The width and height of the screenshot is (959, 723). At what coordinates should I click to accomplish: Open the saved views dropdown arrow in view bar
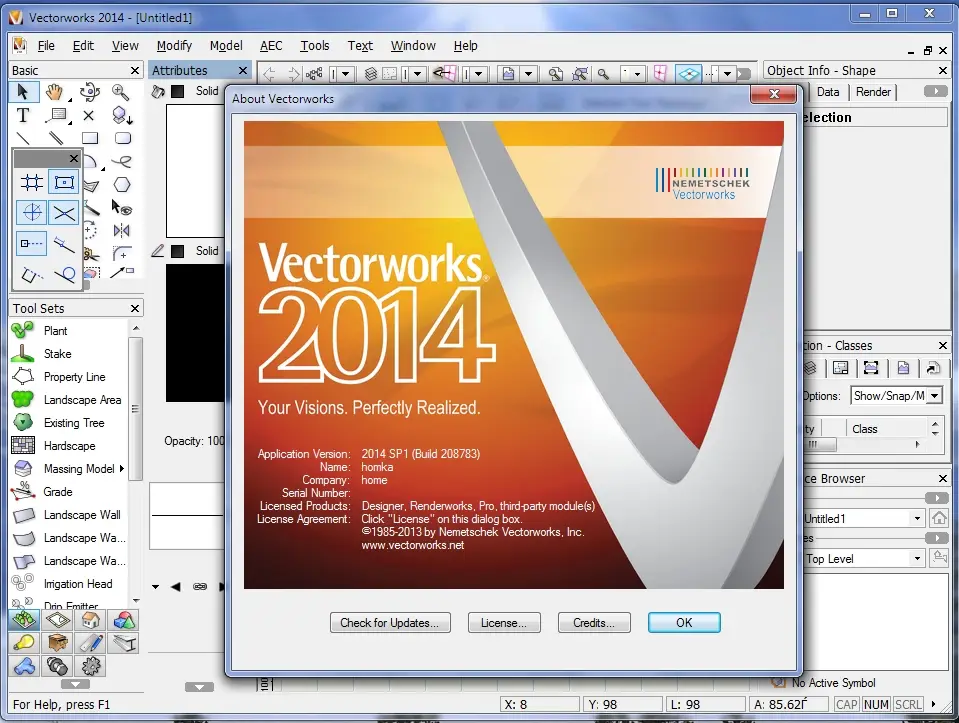(528, 74)
